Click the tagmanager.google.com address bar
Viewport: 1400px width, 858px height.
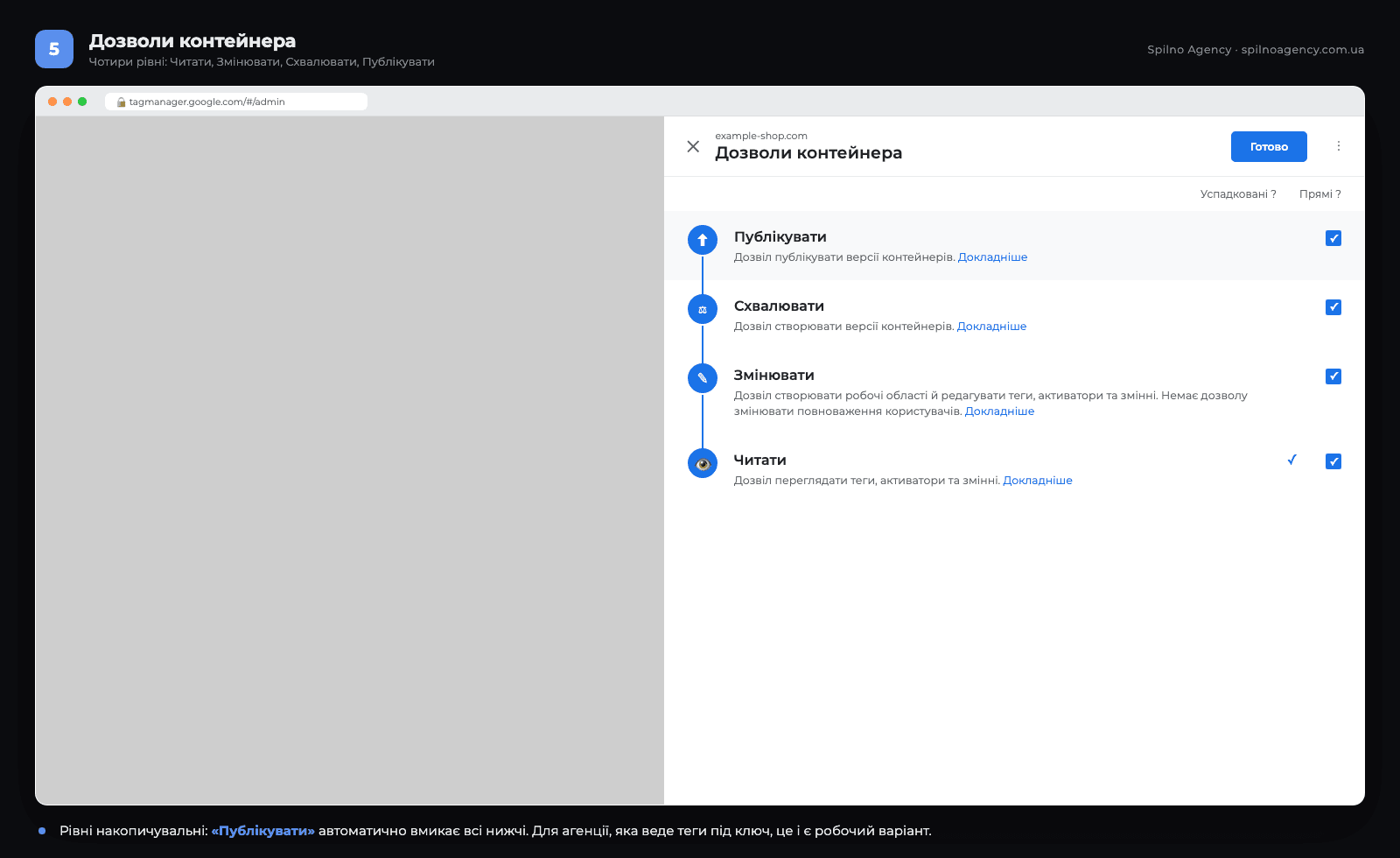click(x=236, y=102)
